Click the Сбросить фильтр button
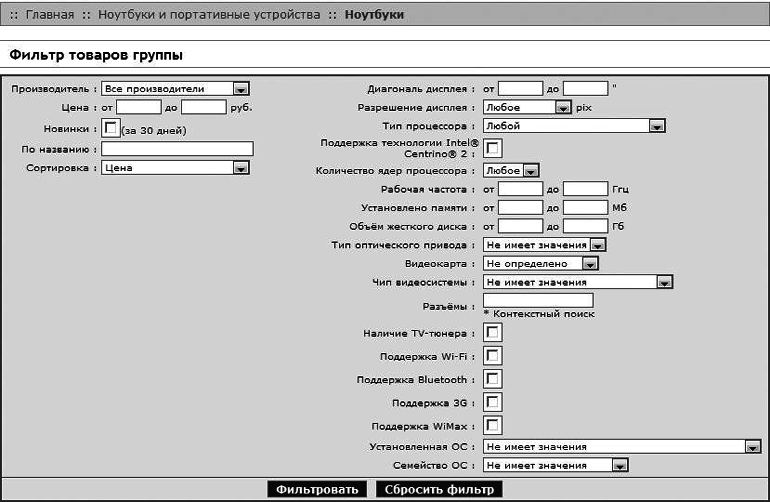Viewport: 770px width, 502px height. 439,489
